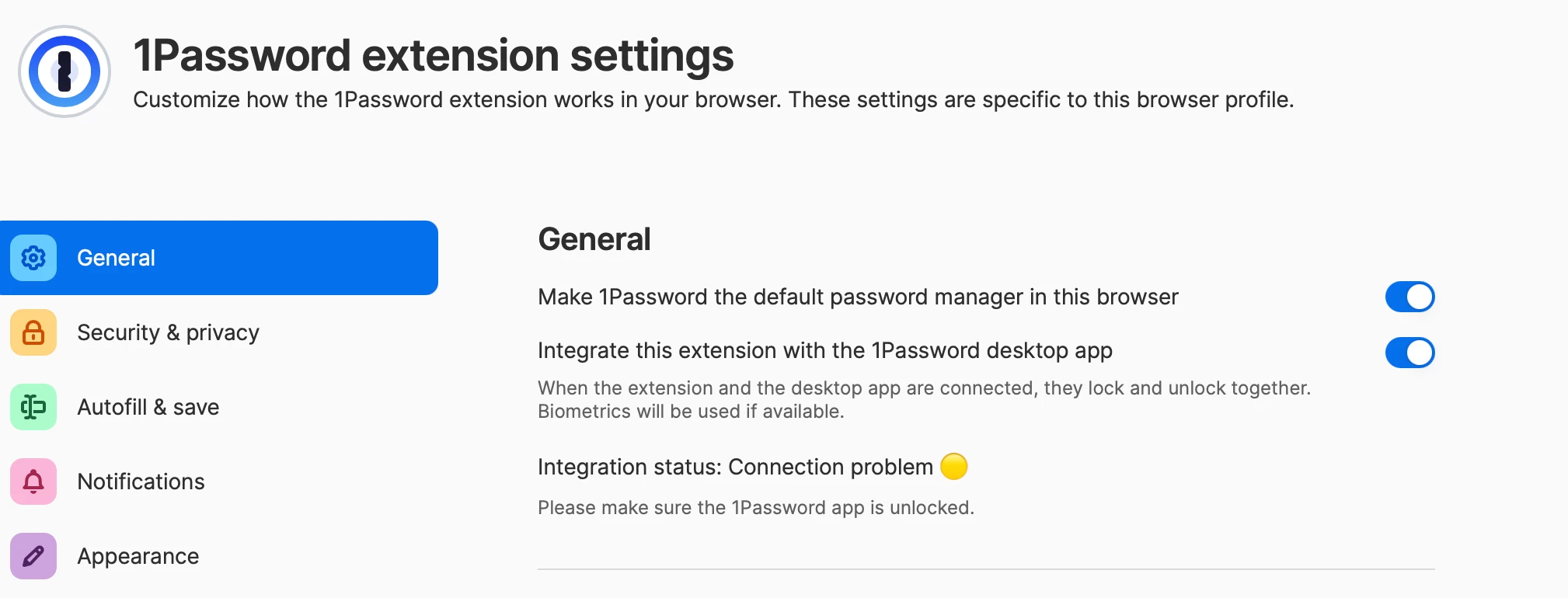The width and height of the screenshot is (1568, 598).
Task: Open the Appearance settings page
Action: click(138, 556)
